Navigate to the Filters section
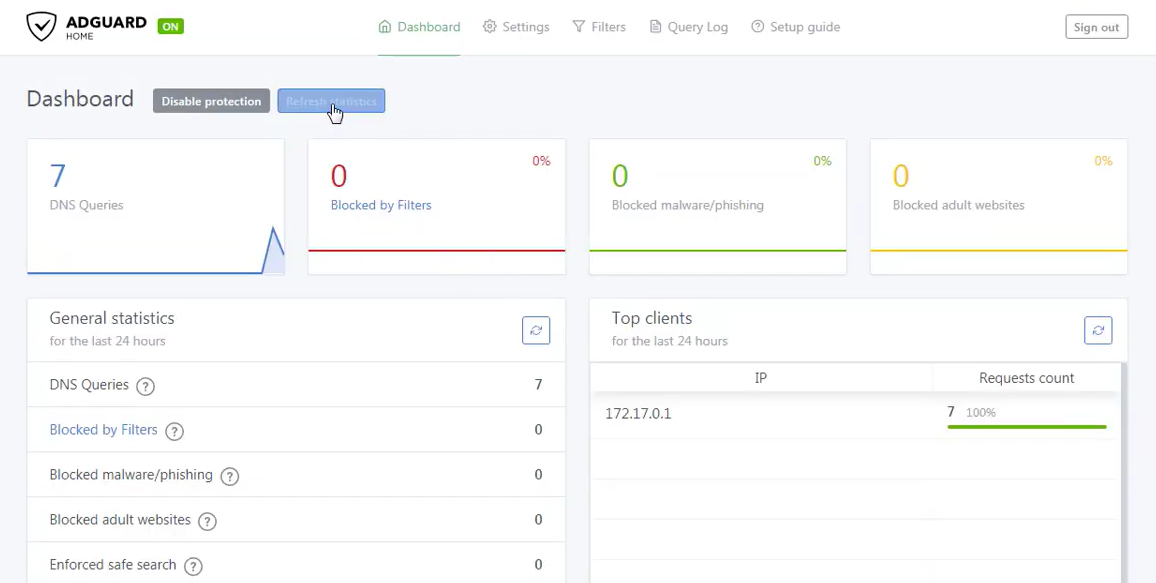The image size is (1156, 583). coord(608,26)
